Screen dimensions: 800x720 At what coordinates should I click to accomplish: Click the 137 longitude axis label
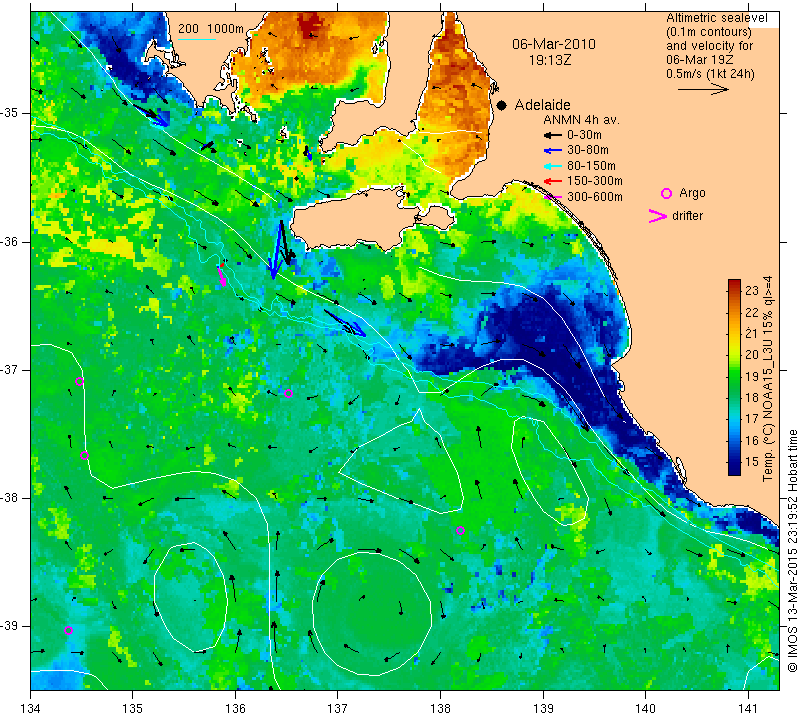[x=338, y=709]
